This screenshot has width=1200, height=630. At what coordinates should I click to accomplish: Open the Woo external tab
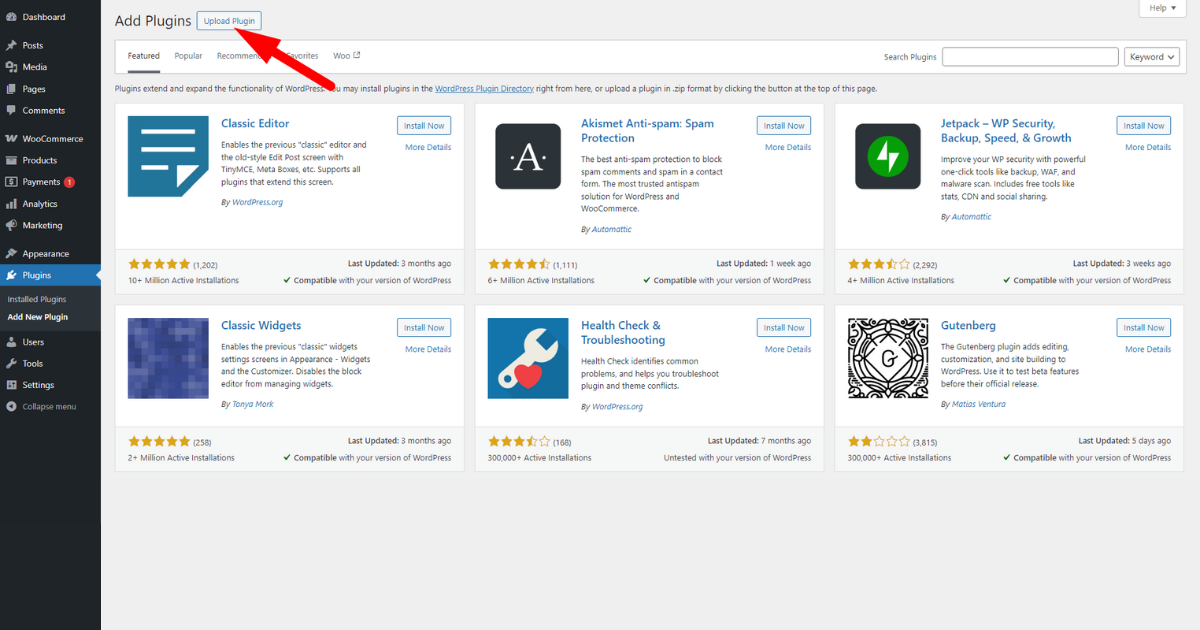[x=347, y=56]
